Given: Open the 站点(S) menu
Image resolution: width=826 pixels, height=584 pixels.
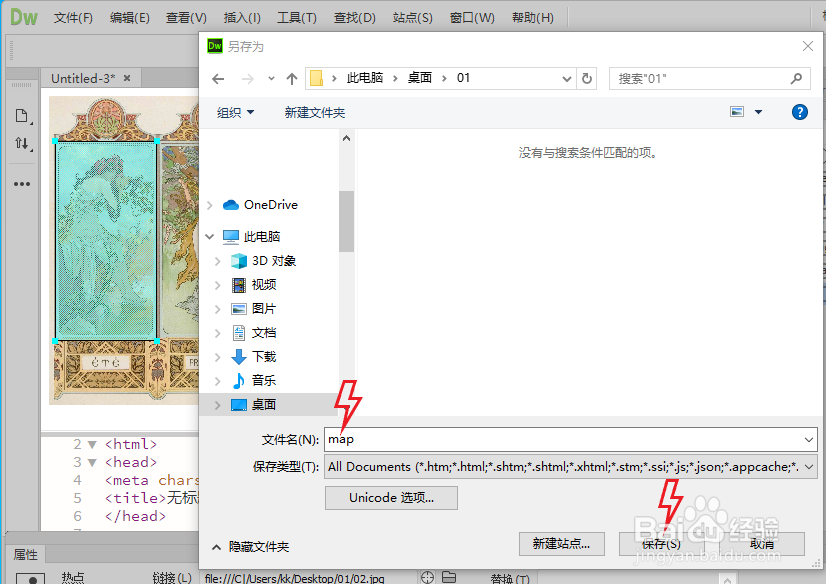Looking at the screenshot, I should [412, 18].
